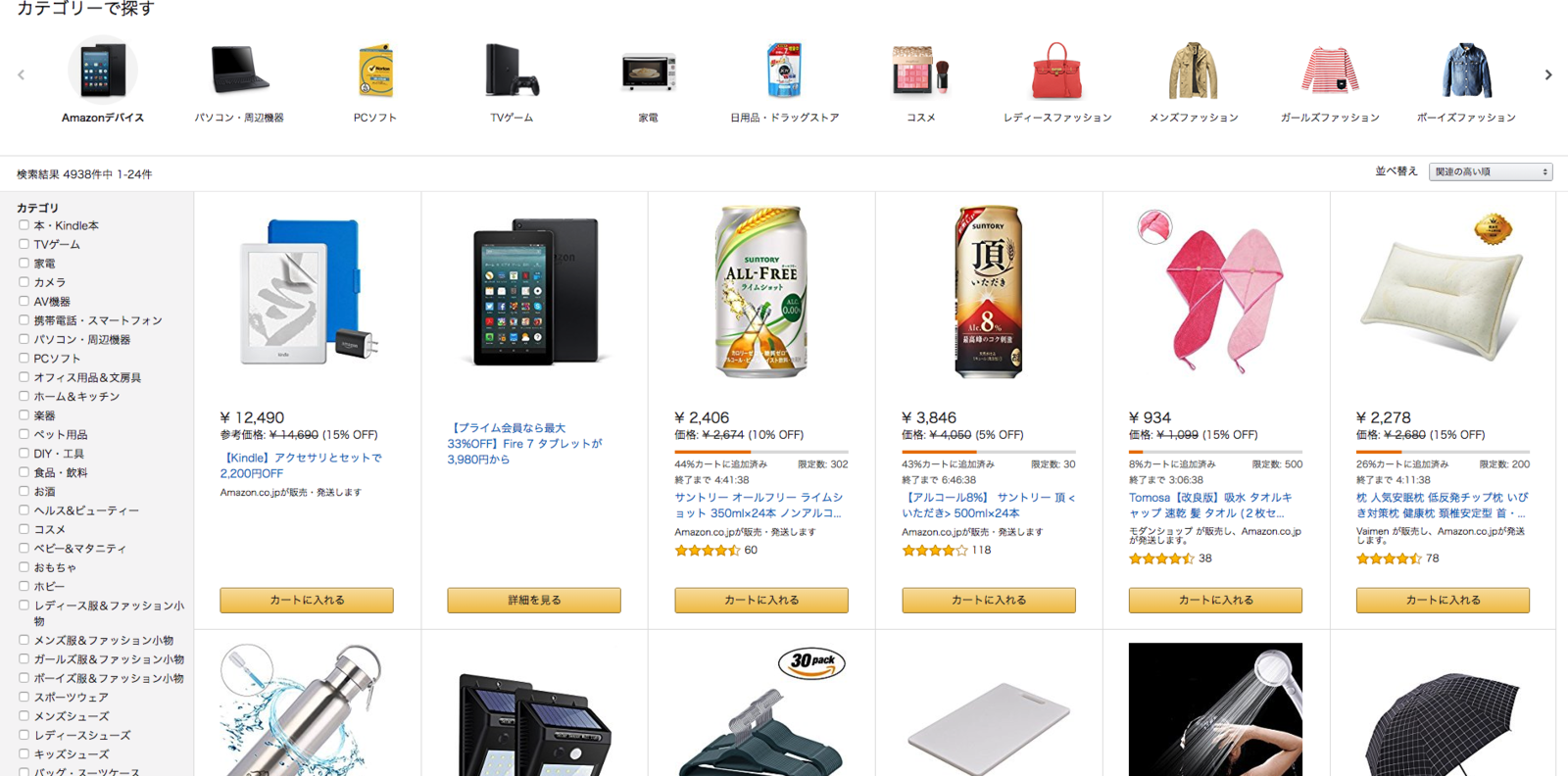This screenshot has height=776, width=1568.
Task: Select the コスメ makeup palette icon
Action: (920, 71)
